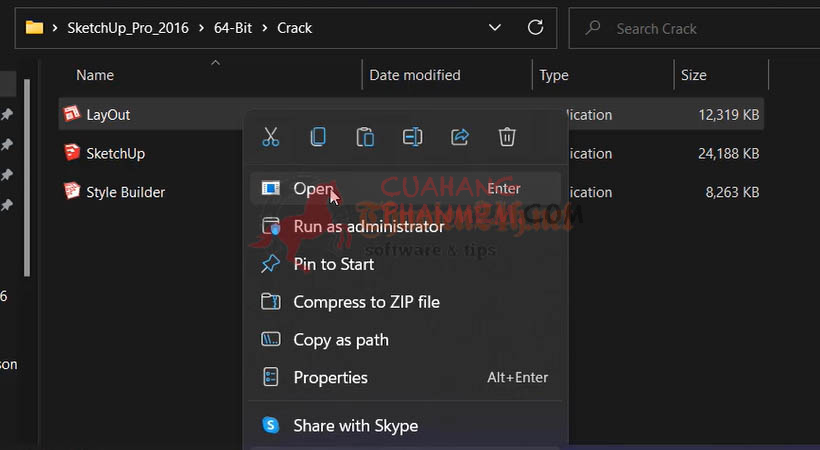The width and height of the screenshot is (820, 450).
Task: Click the Rename icon in context menu
Action: [x=412, y=137]
